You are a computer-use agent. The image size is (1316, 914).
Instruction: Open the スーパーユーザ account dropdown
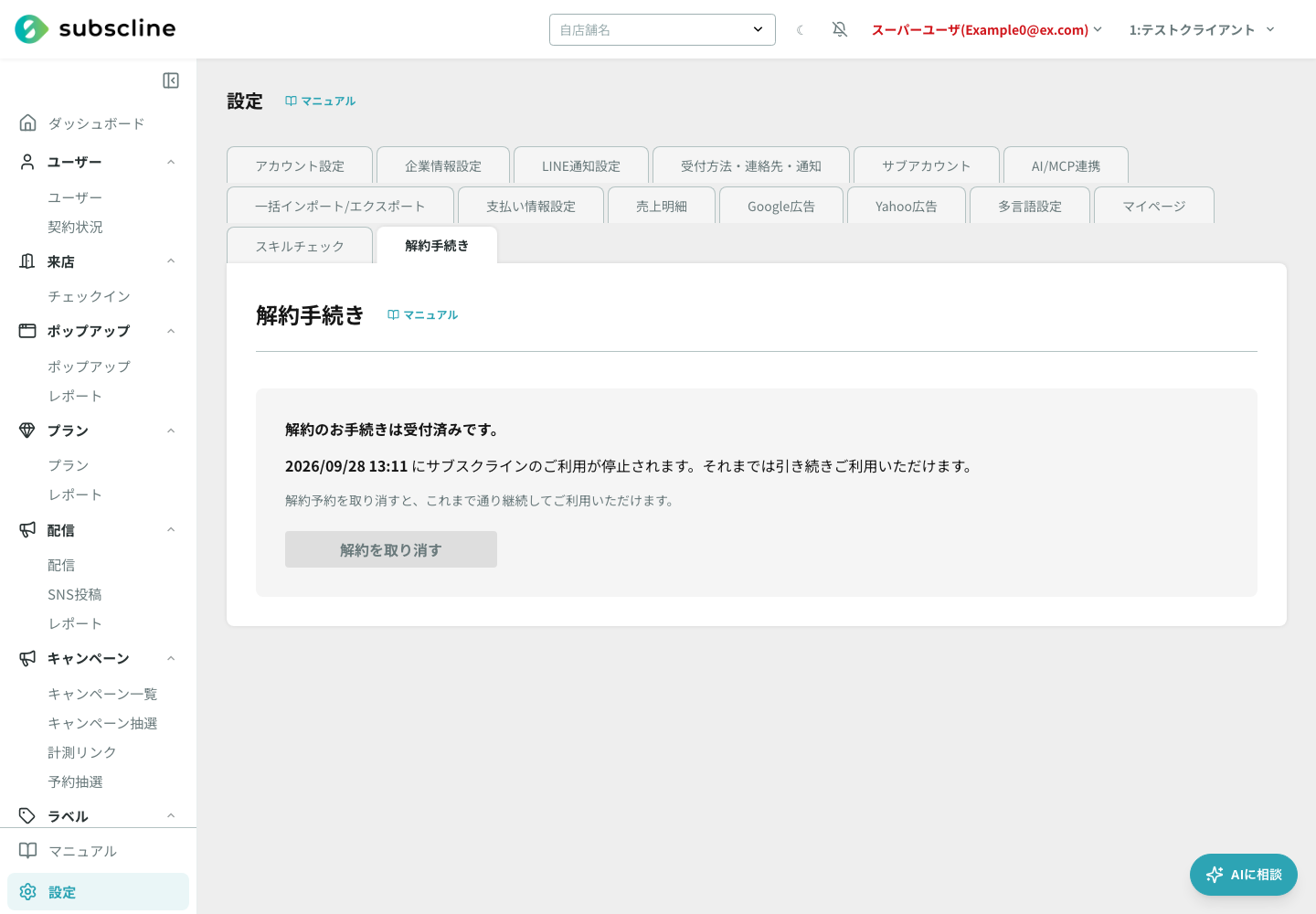(x=987, y=30)
